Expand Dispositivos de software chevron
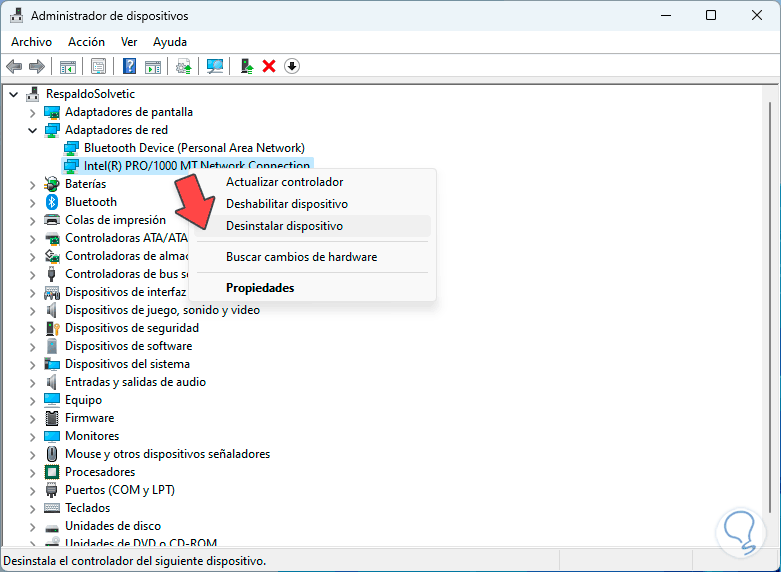 click(32, 347)
